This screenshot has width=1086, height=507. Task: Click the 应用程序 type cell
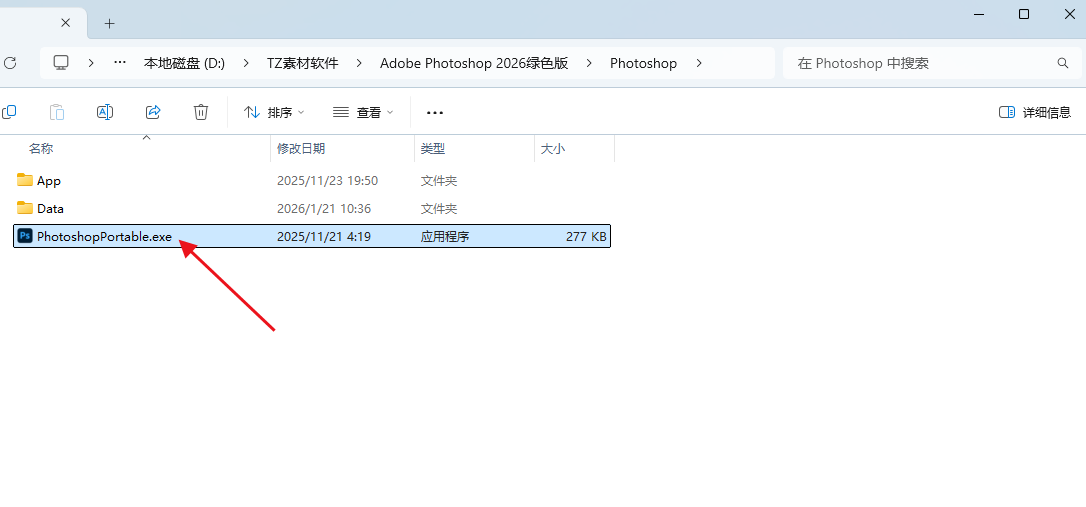[x=445, y=236]
